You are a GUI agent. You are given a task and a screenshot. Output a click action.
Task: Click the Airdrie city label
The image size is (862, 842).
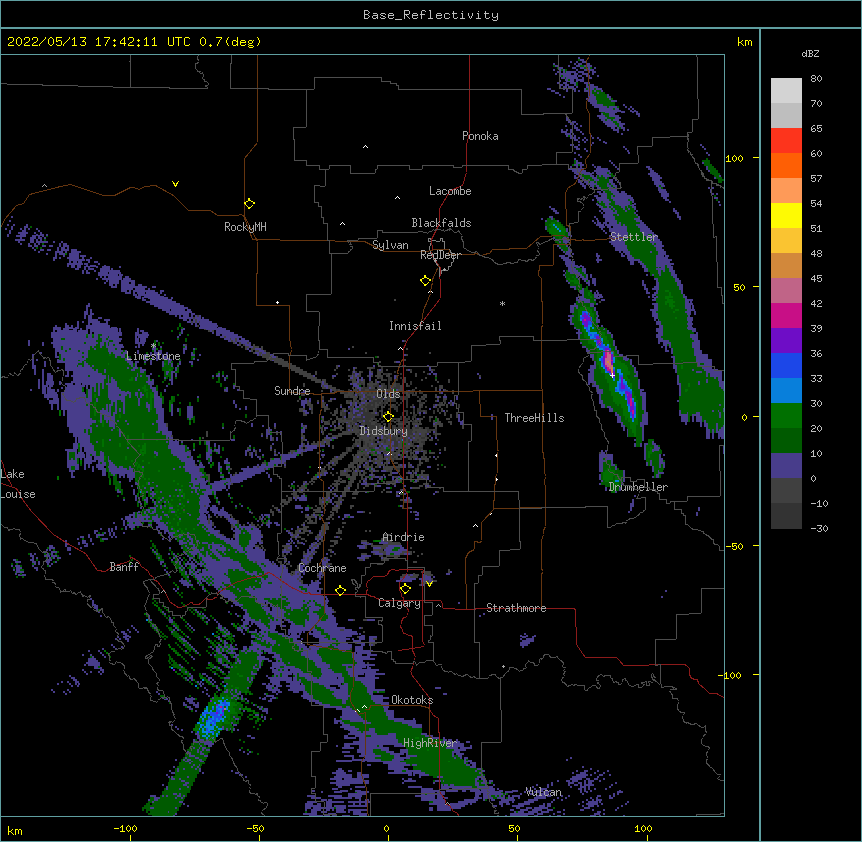403,537
